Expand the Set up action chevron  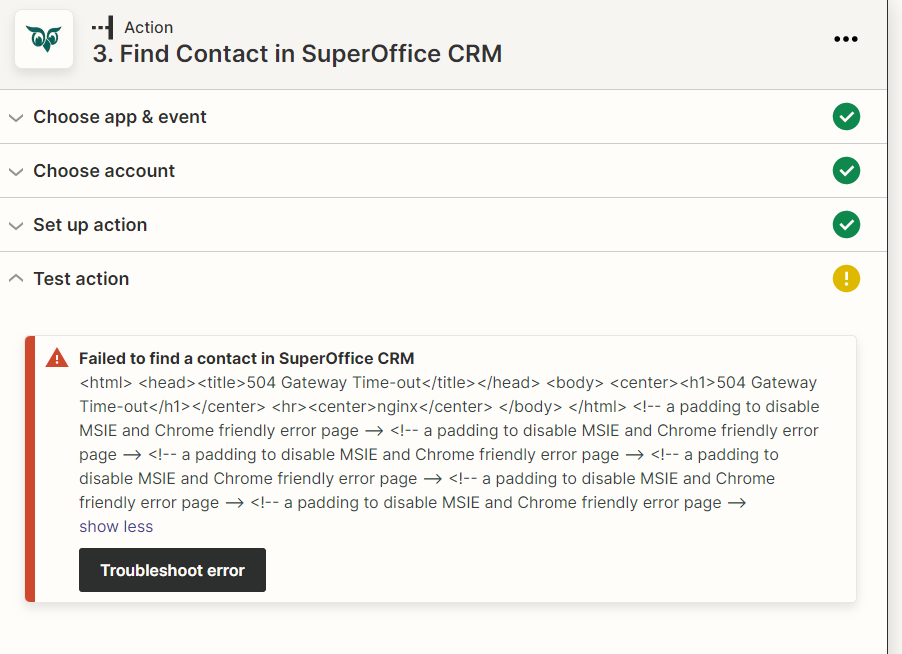click(16, 225)
